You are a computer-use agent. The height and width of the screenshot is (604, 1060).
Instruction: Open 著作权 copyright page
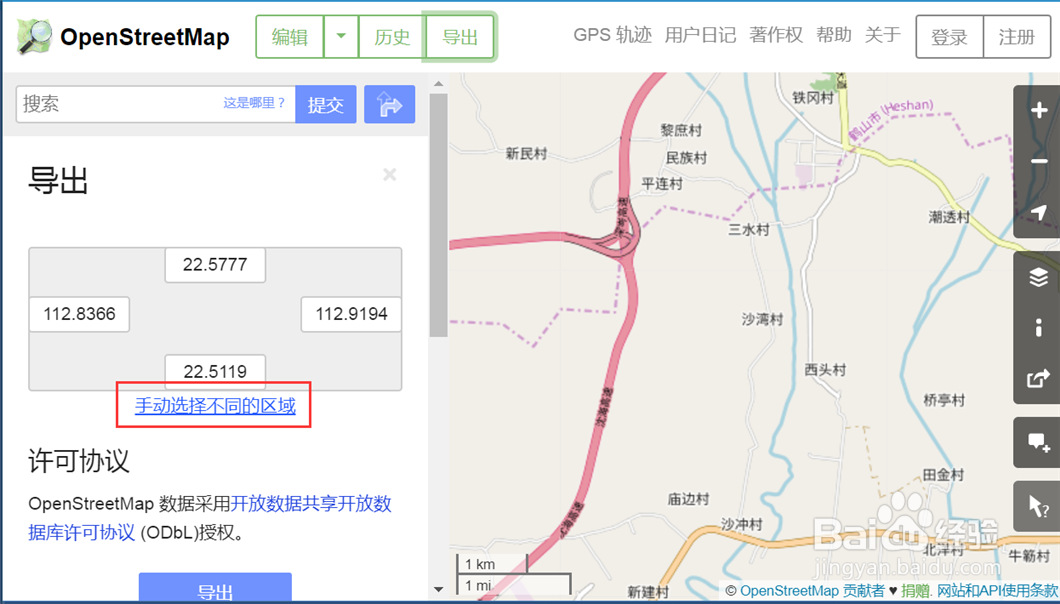click(x=776, y=35)
